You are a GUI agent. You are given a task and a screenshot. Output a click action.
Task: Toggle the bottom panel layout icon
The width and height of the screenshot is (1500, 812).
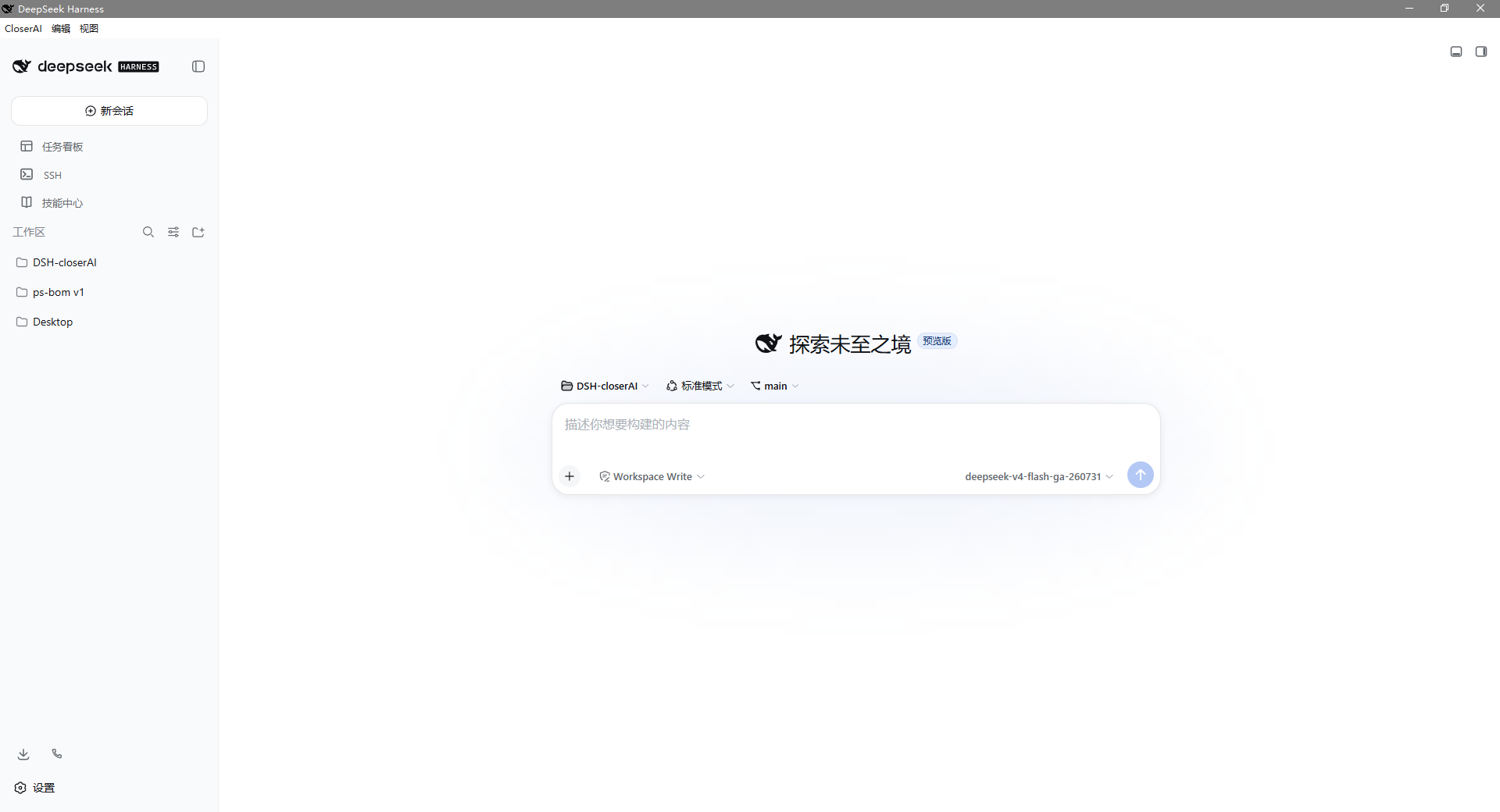[x=1456, y=52]
